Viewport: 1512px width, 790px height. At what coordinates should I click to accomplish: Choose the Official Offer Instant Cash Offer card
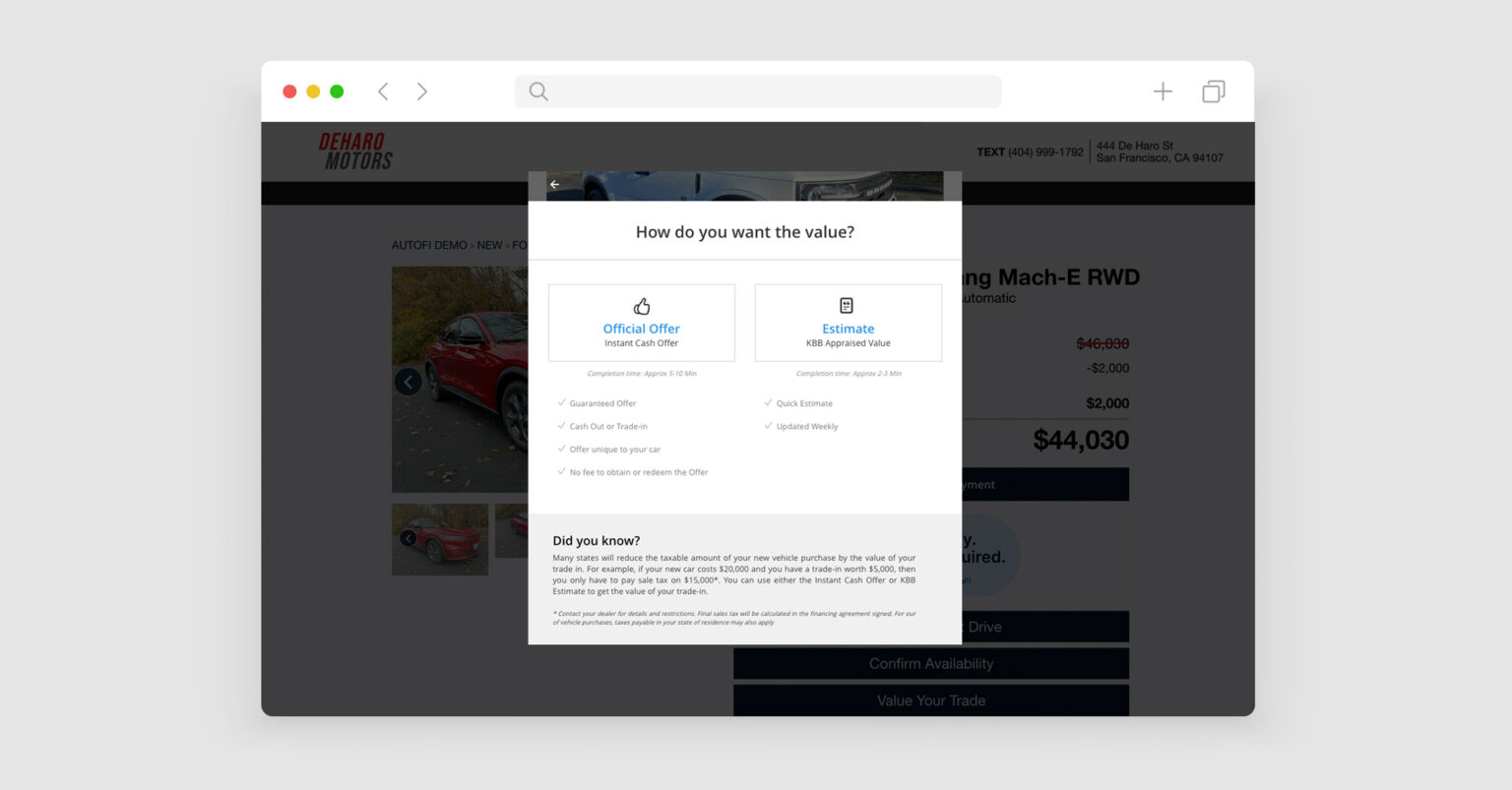[x=641, y=323]
